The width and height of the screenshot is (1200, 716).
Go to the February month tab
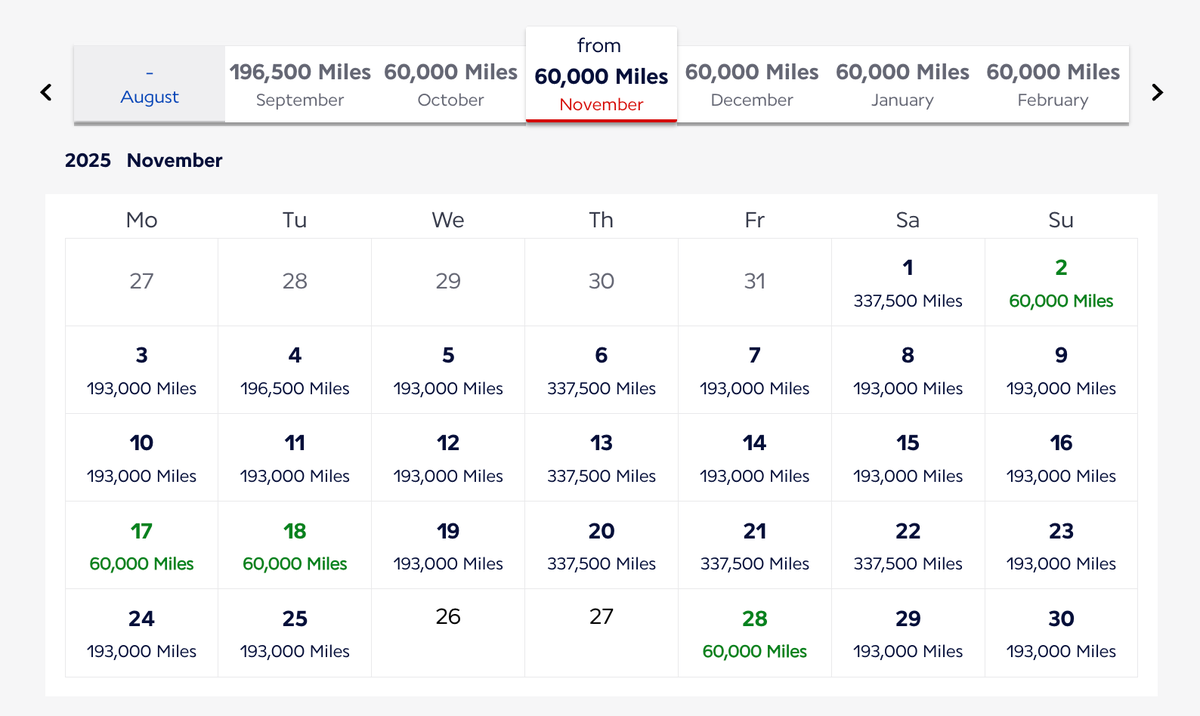click(1053, 85)
